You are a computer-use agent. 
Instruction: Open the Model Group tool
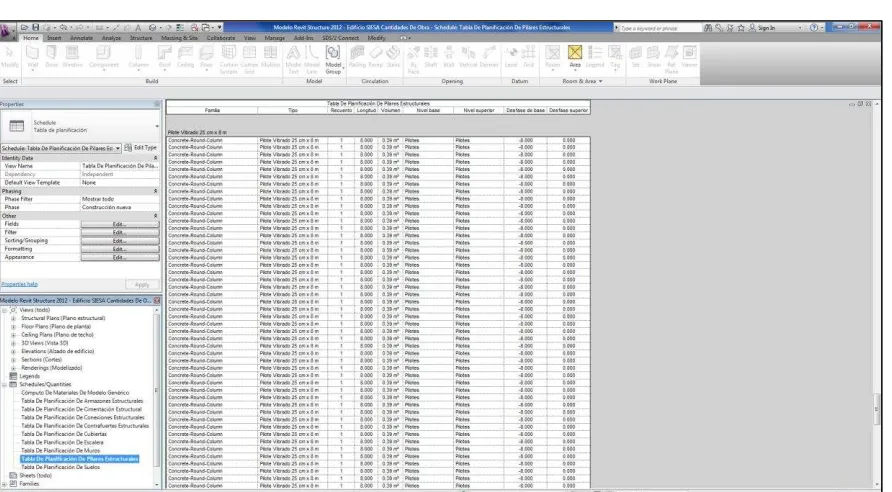tap(333, 60)
